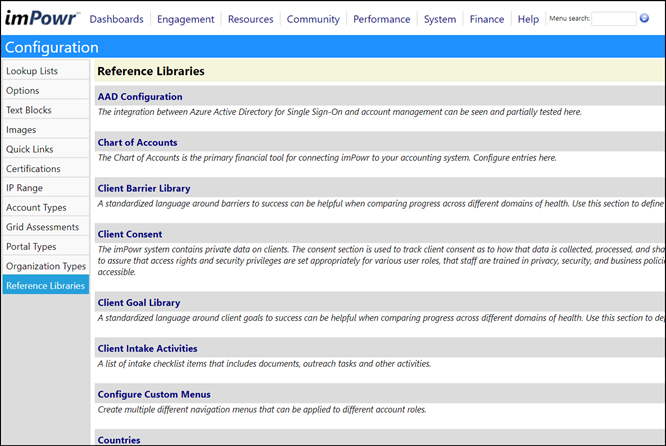
Task: Click the Reference Libraries heading
Action: (151, 71)
